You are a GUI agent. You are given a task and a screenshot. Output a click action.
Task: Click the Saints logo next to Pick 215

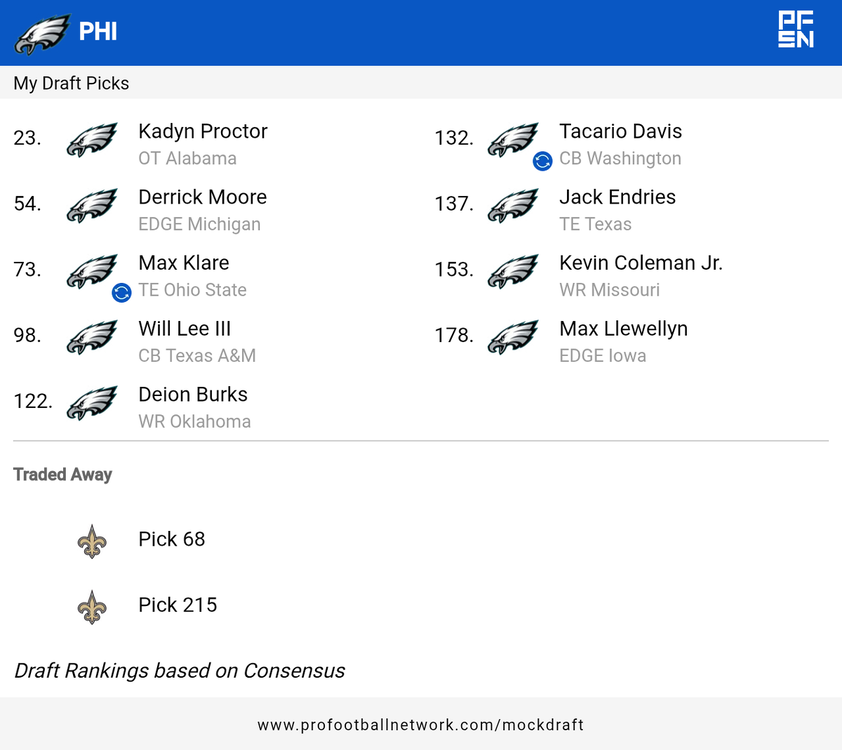click(92, 607)
